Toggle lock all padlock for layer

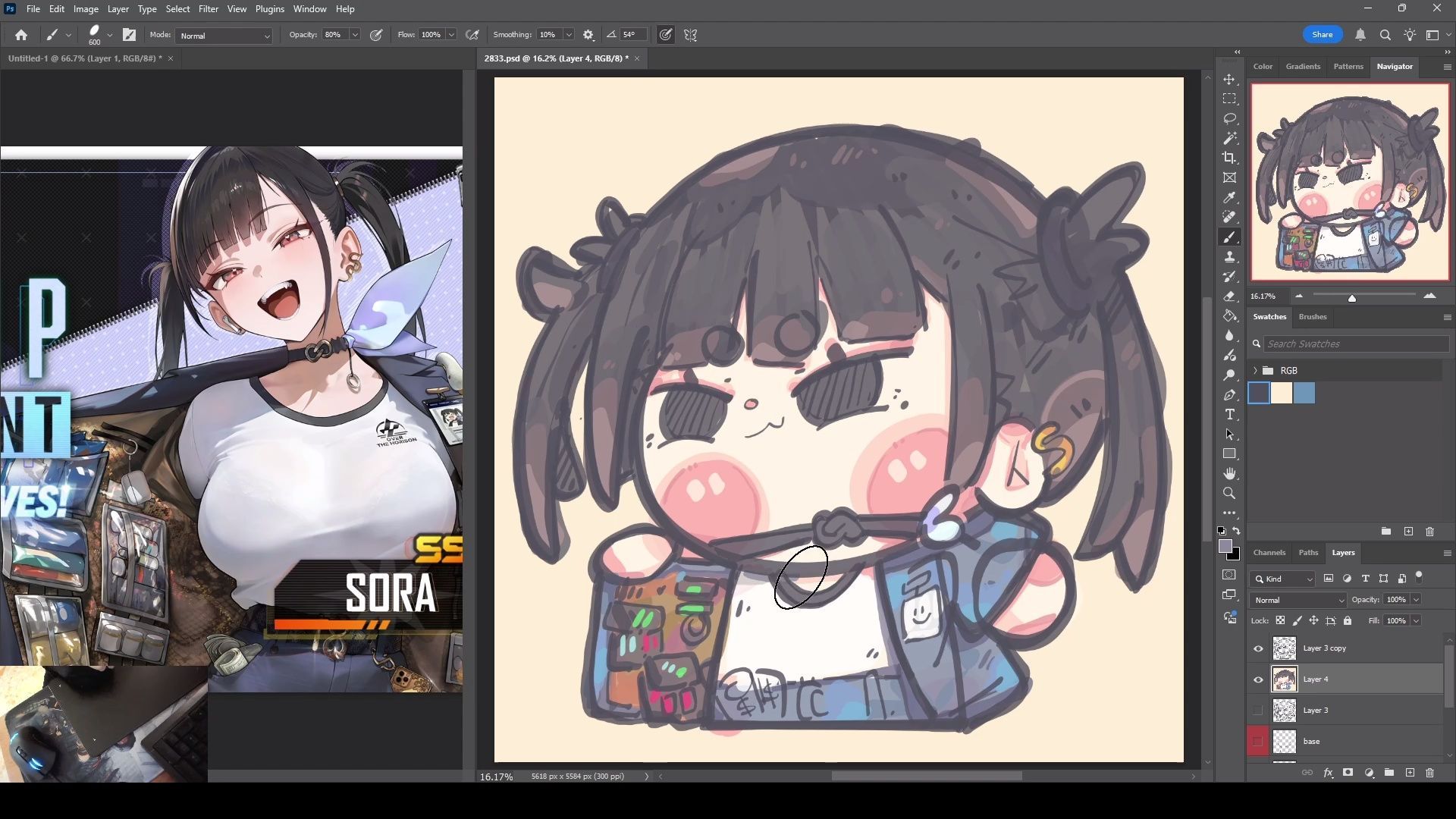coord(1348,620)
